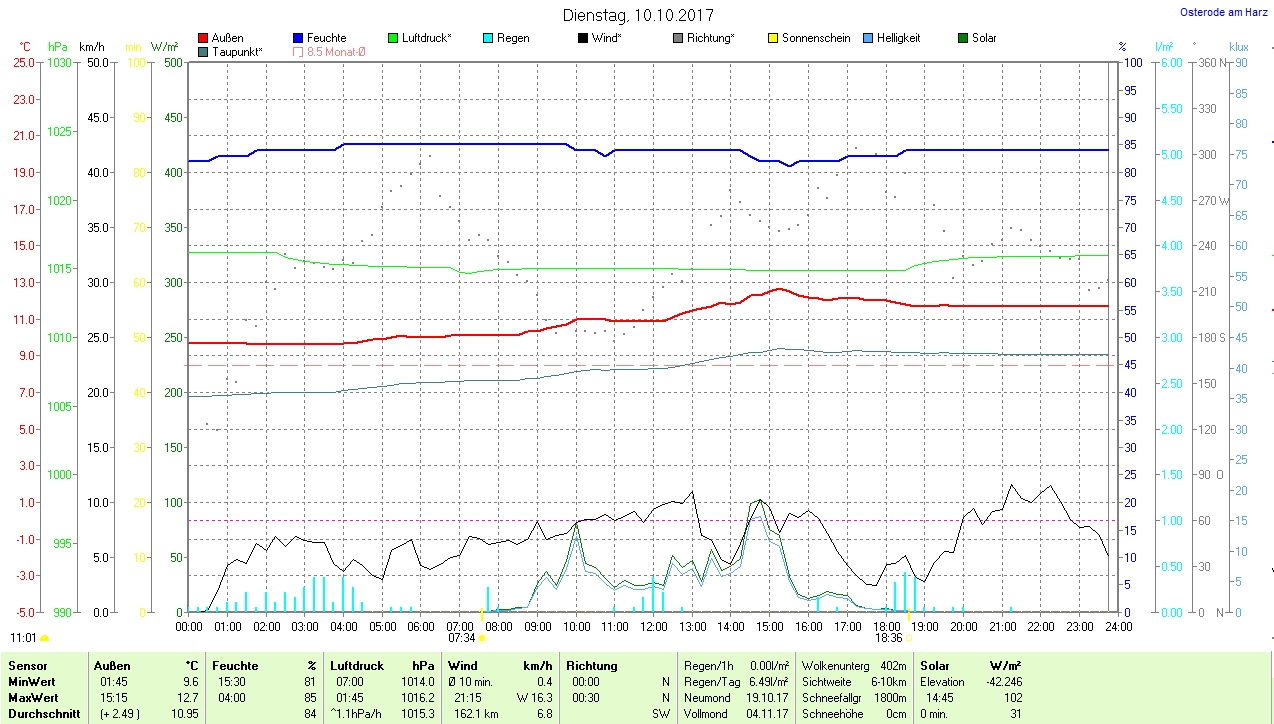
Task: Select the Luftdruck column header in table
Action: click(357, 665)
